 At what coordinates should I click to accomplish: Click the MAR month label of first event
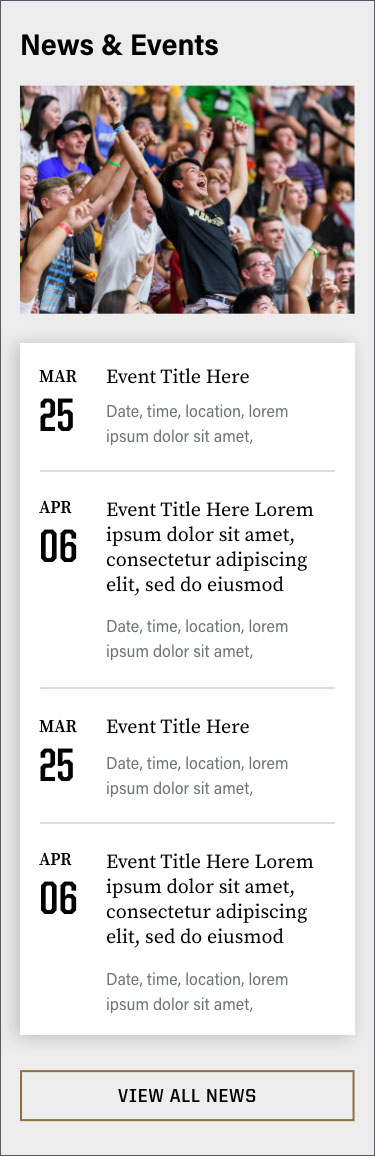pos(57,377)
